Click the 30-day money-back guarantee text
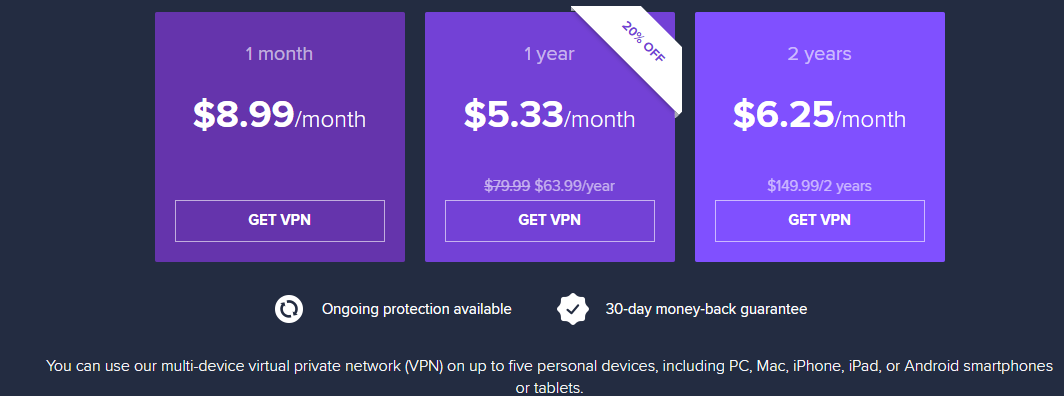 click(706, 309)
